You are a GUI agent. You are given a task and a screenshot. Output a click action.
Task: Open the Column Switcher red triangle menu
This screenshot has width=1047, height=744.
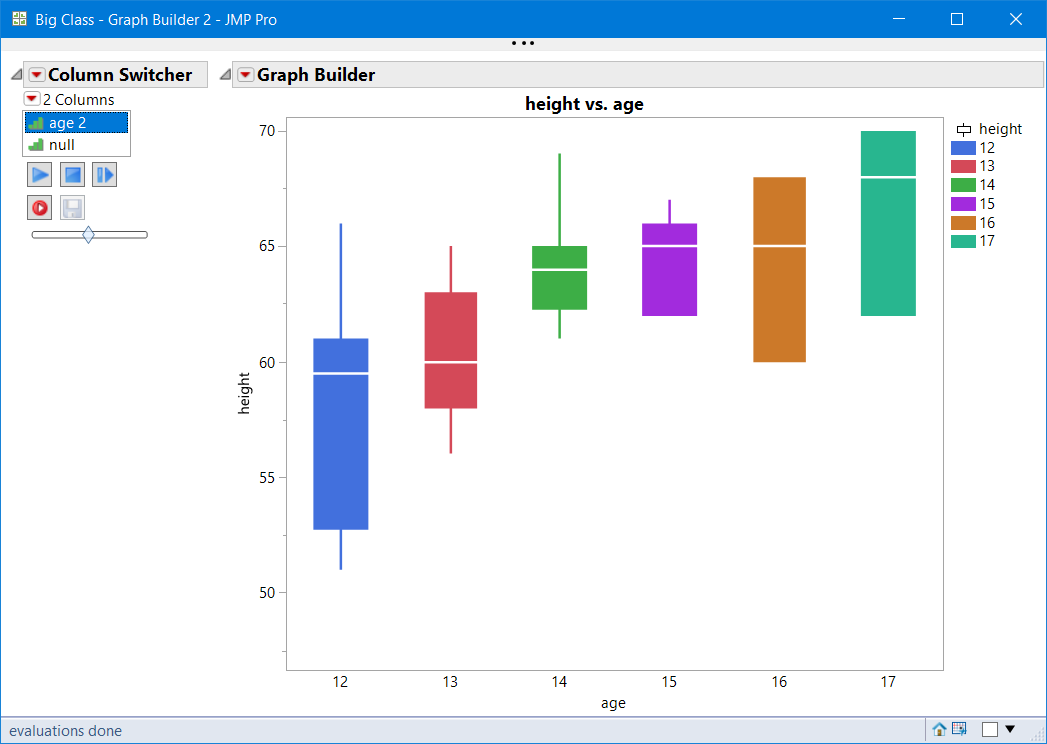point(37,74)
